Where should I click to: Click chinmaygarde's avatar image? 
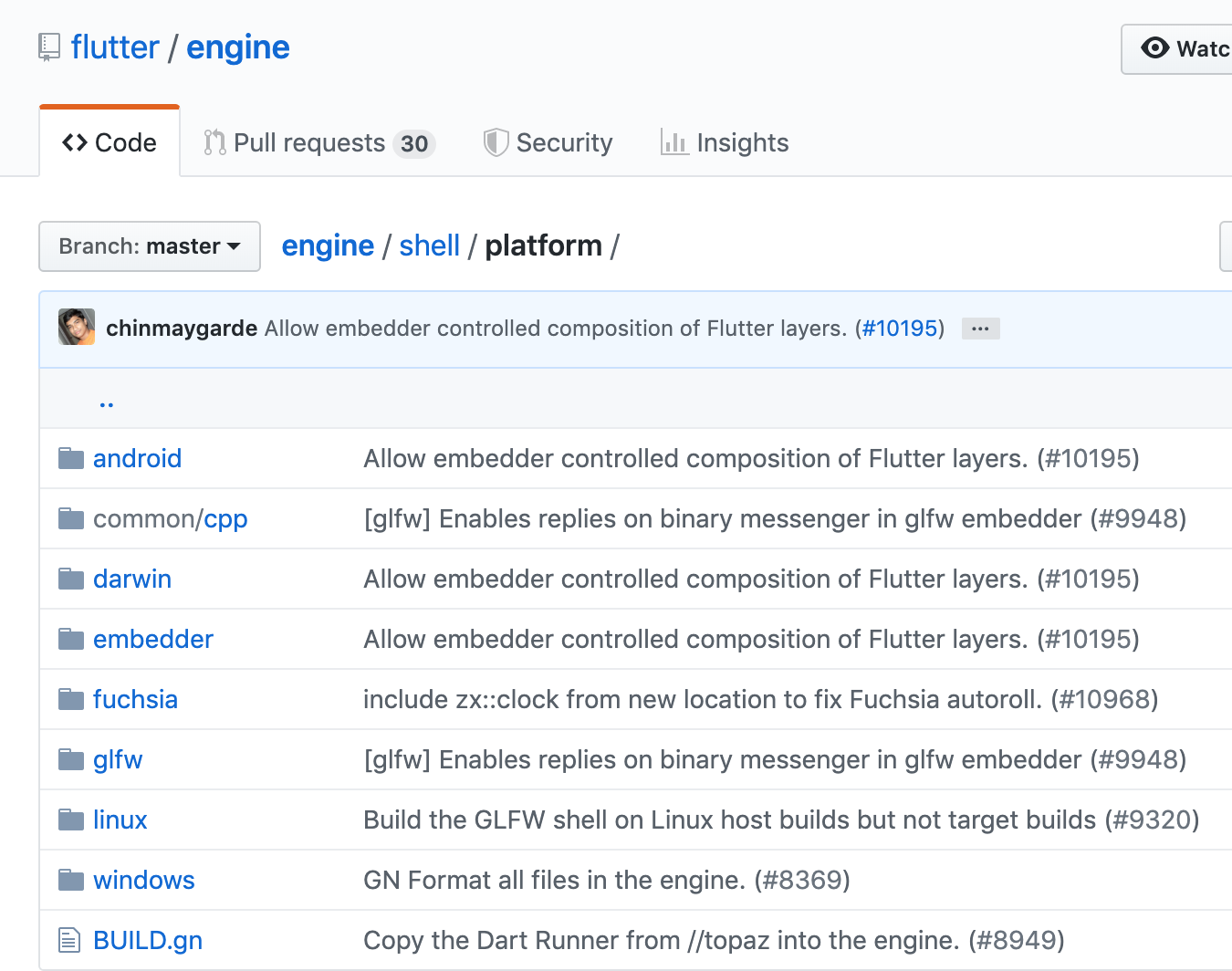[x=77, y=328]
